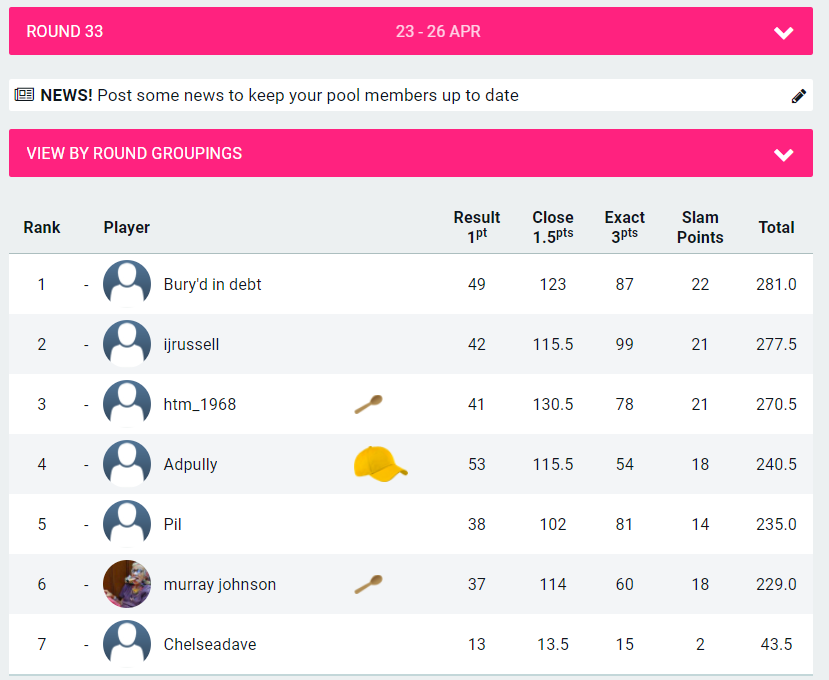829x680 pixels.
Task: Click the newspaper icon beside NEWS!
Action: pyautogui.click(x=24, y=95)
